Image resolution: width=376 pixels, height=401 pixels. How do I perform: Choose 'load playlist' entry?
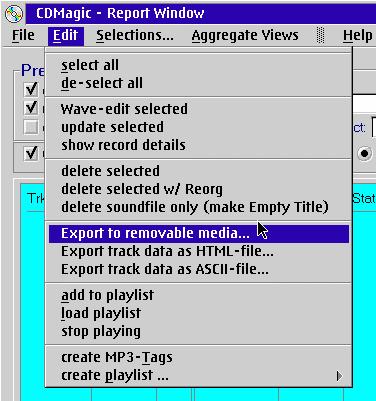(198, 313)
